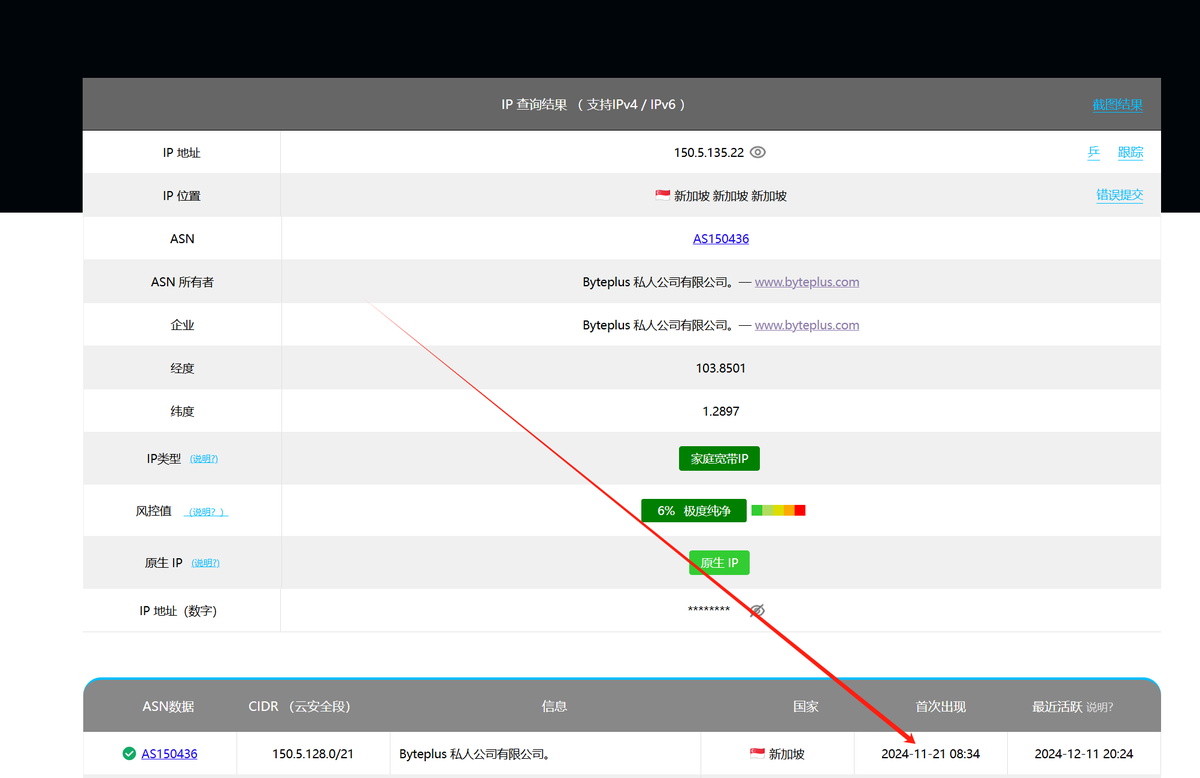
Task: Open AS150436 link in ASN row
Action: 721,239
